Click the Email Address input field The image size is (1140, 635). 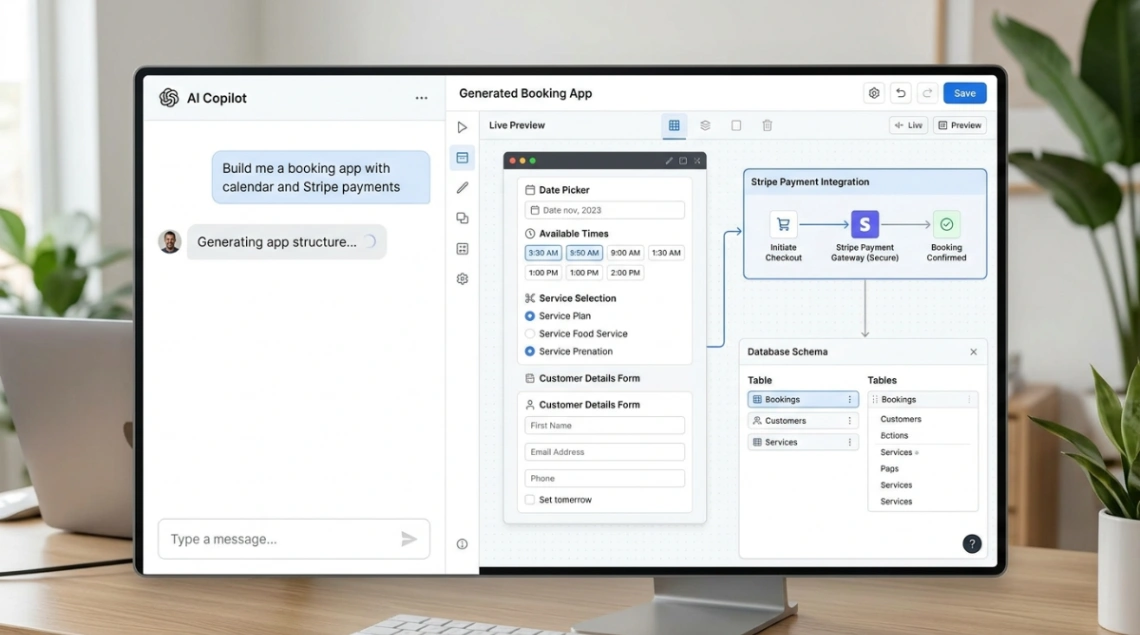click(604, 452)
